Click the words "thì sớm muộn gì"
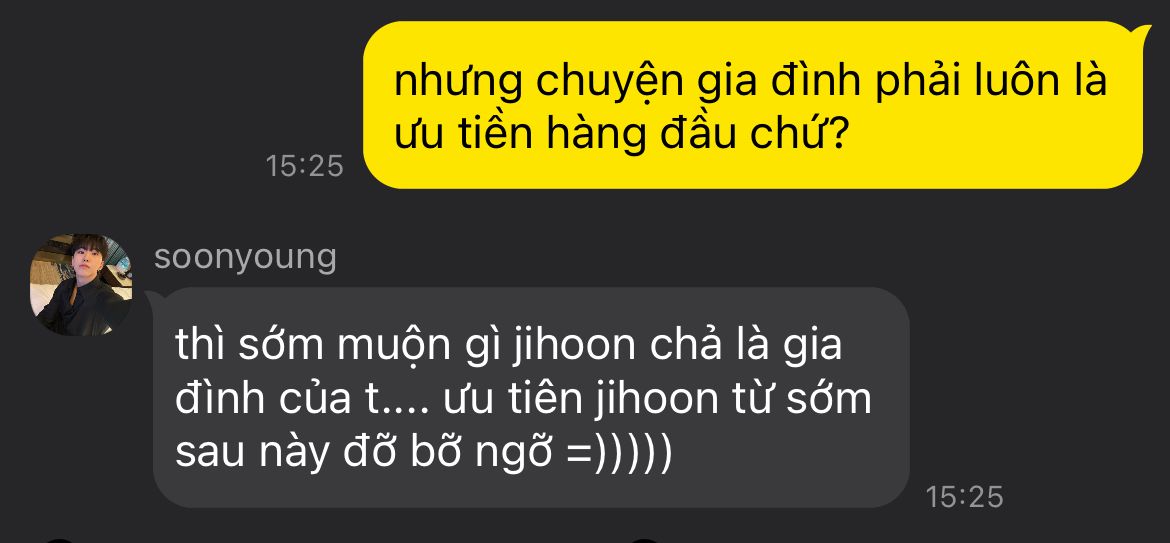Image resolution: width=1170 pixels, height=543 pixels. [339, 346]
